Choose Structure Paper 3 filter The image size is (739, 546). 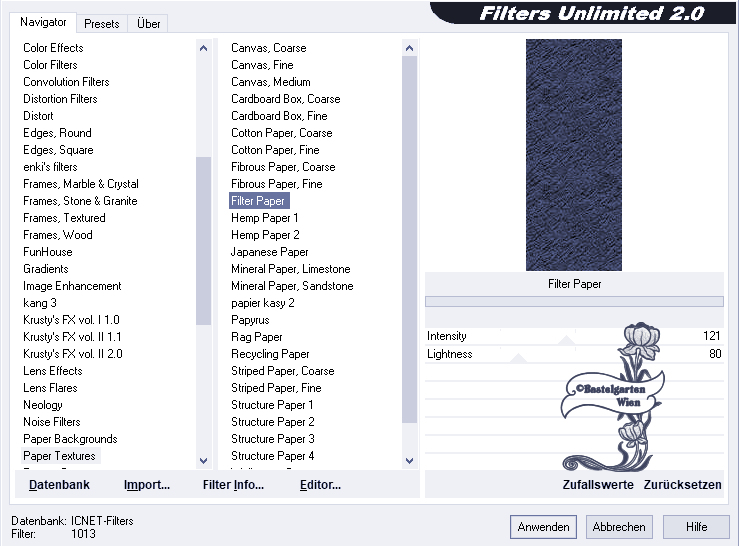click(273, 438)
